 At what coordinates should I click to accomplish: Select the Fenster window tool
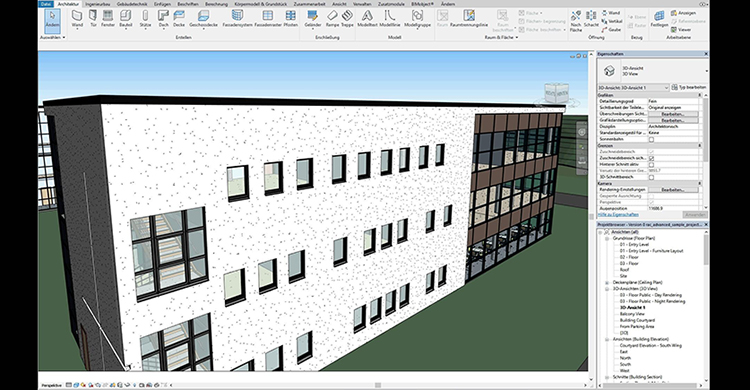pos(108,19)
